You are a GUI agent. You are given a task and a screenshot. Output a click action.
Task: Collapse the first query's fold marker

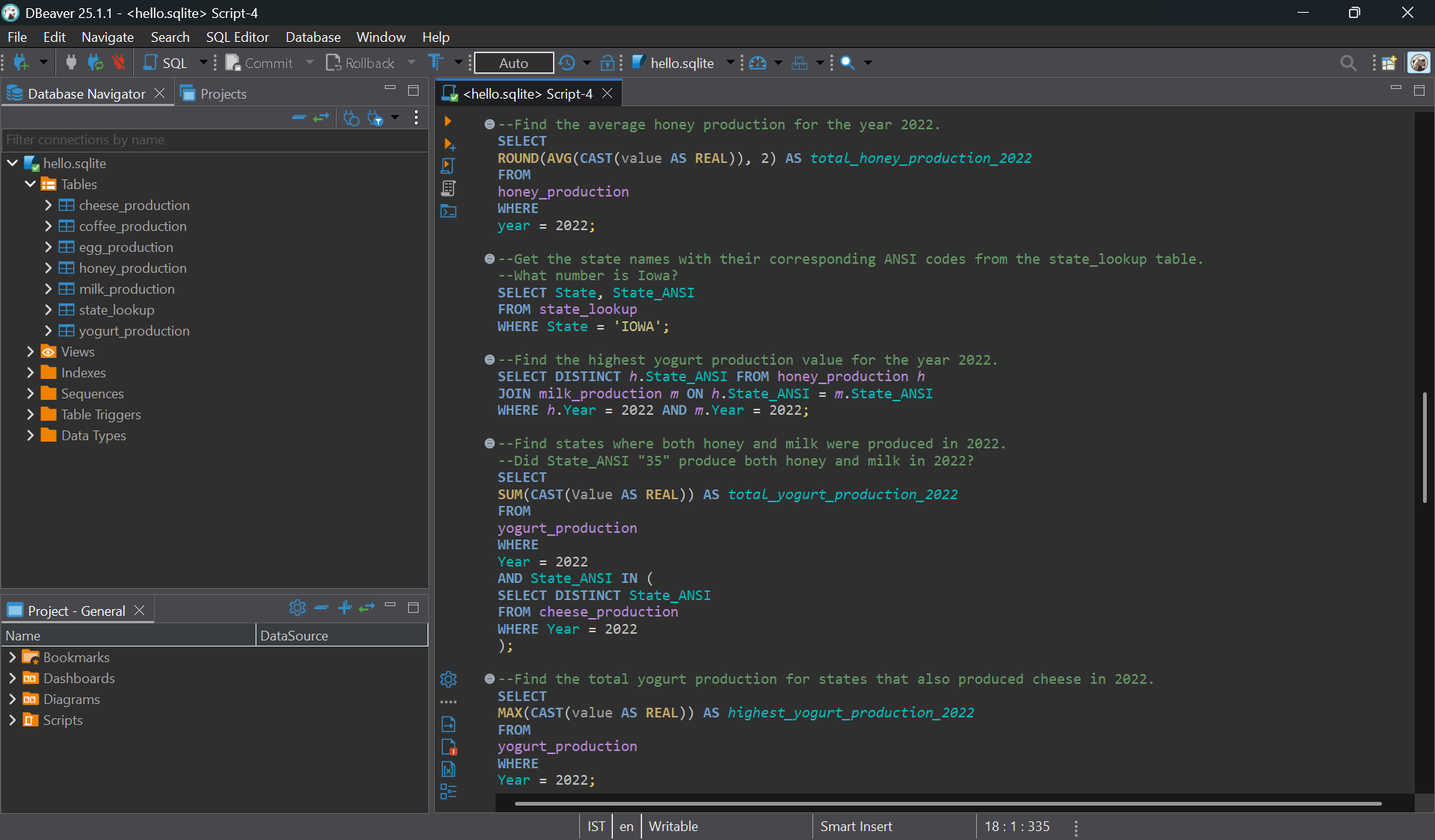coord(490,125)
